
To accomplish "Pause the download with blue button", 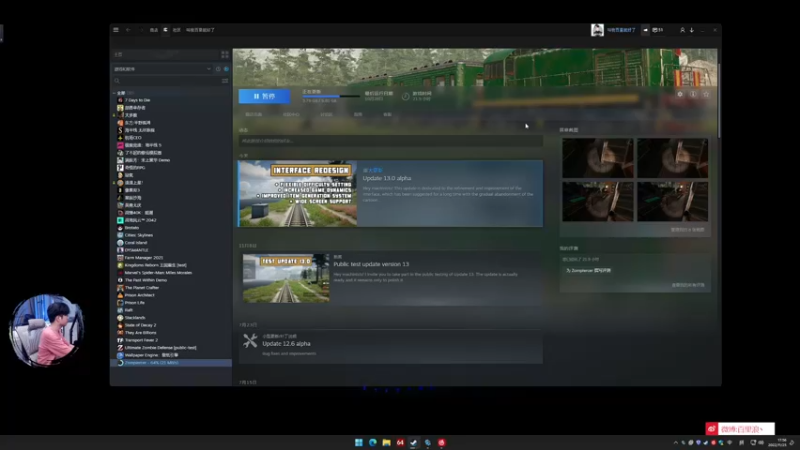I will point(264,96).
